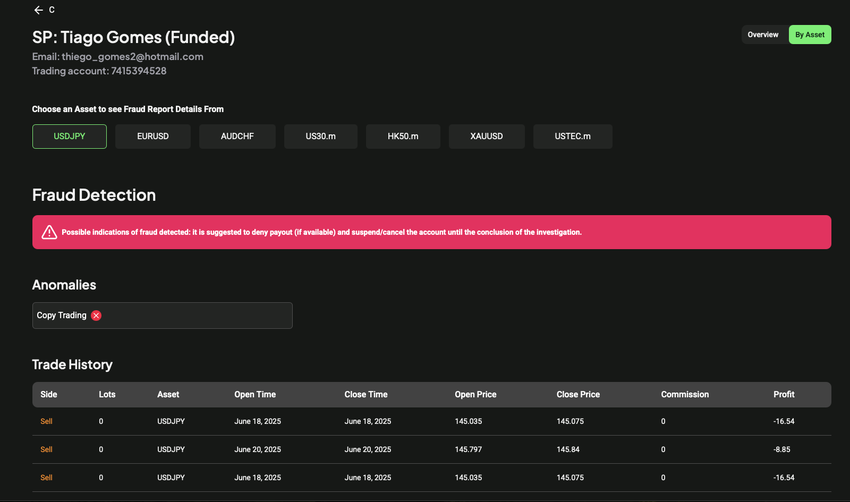Click the email address thiego_gomes2@hotmail.com
This screenshot has width=850, height=502.
[x=133, y=57]
